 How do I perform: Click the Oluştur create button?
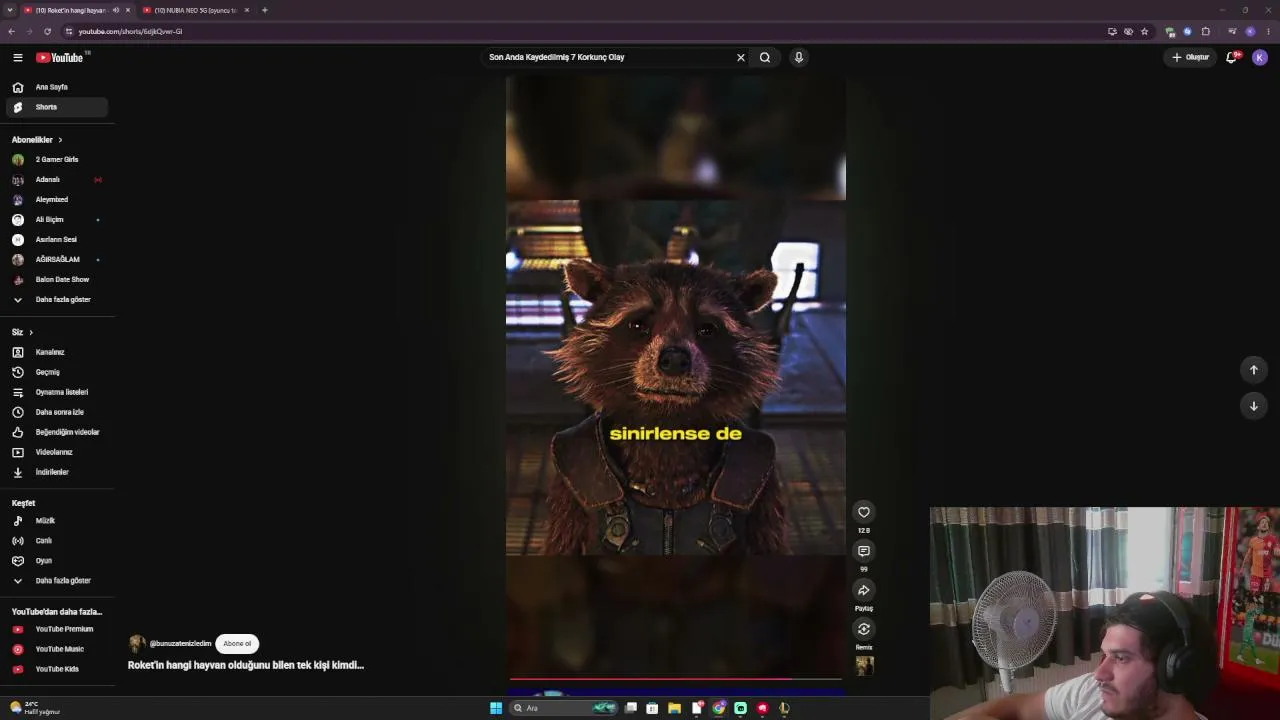(x=1191, y=57)
